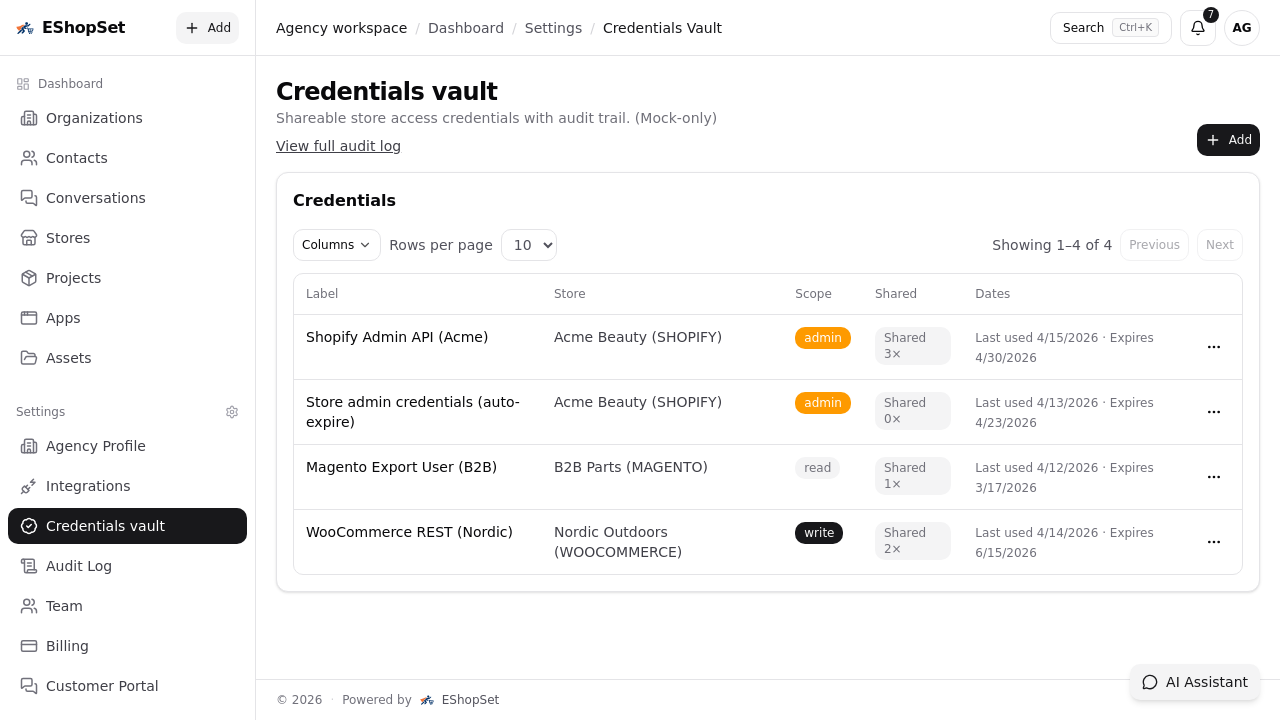Expand the Columns dropdown
This screenshot has height=720, width=1280.
(336, 245)
